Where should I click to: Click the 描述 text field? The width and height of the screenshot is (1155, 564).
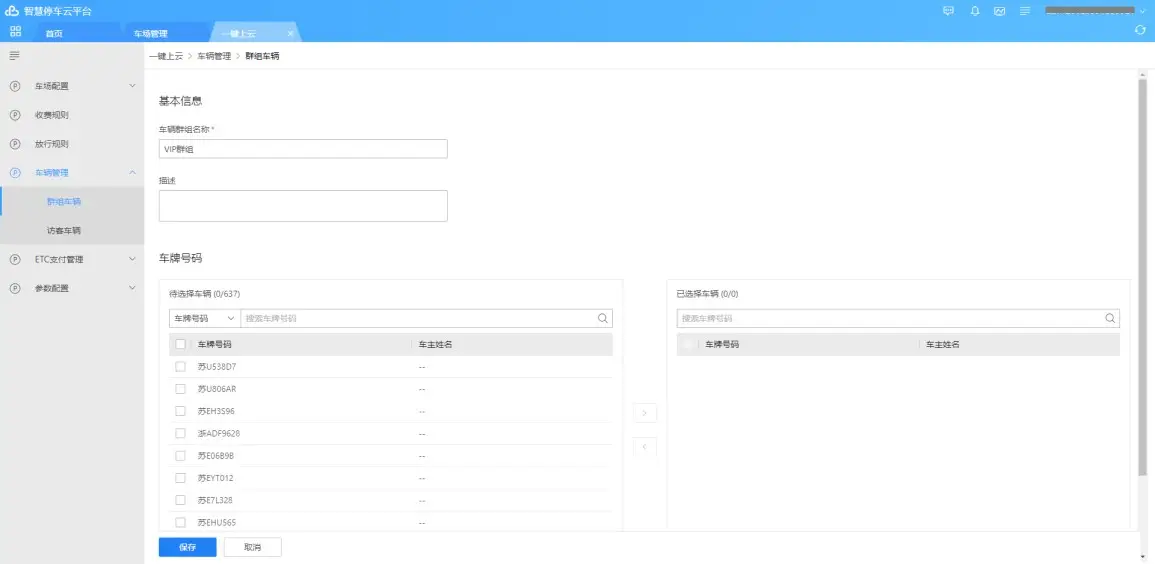(302, 206)
